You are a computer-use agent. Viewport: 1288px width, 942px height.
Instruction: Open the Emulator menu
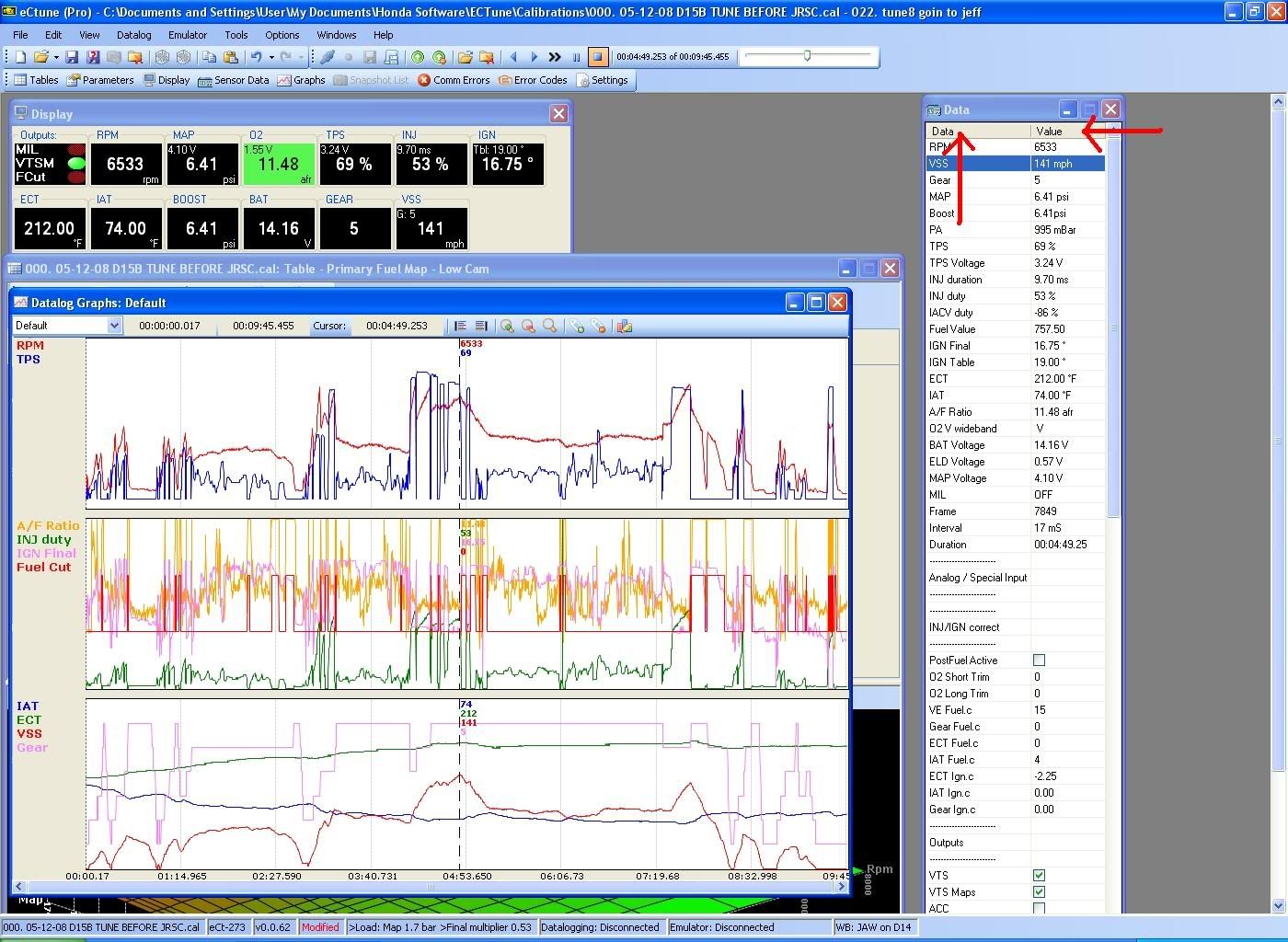click(188, 35)
